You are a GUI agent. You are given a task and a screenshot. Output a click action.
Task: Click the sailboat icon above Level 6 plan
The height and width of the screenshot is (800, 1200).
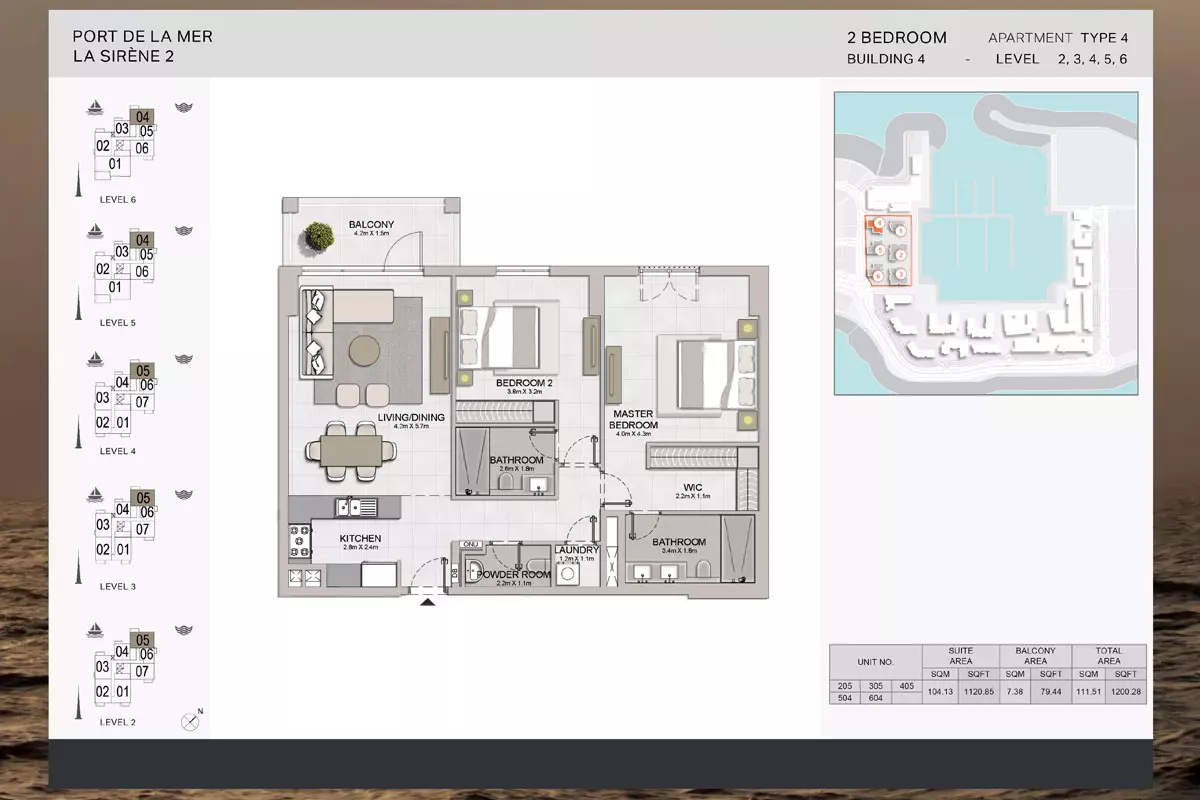[x=95, y=107]
